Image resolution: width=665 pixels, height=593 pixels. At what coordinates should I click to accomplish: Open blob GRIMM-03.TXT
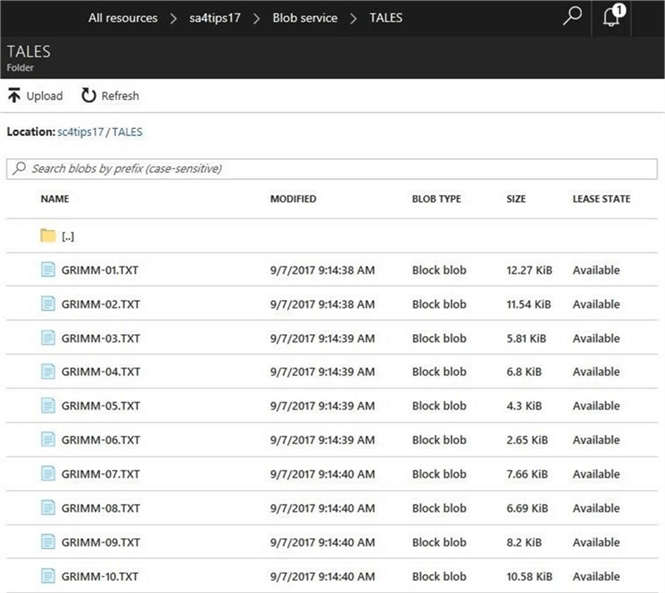click(101, 338)
